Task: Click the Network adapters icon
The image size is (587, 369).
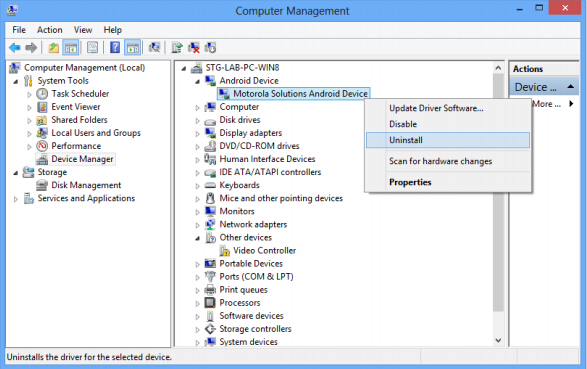Action: (210, 224)
